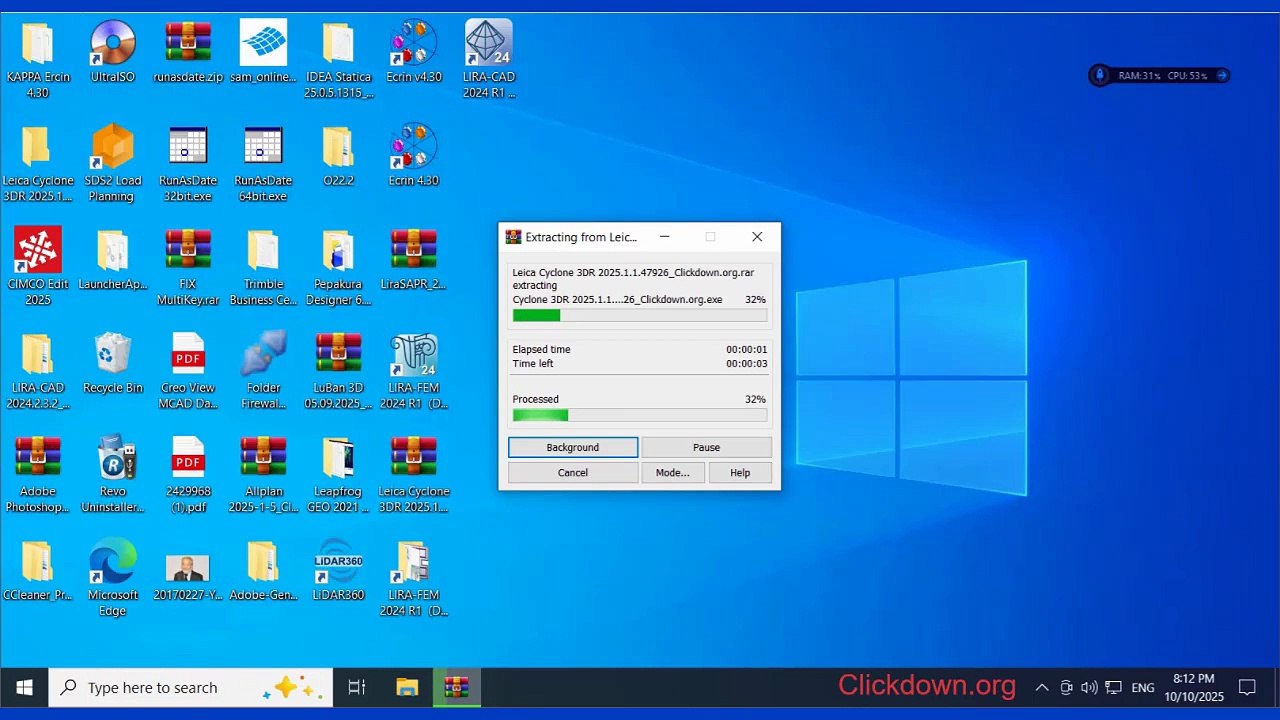1280x720 pixels.
Task: Click the file extraction progress bar
Action: (x=640, y=316)
